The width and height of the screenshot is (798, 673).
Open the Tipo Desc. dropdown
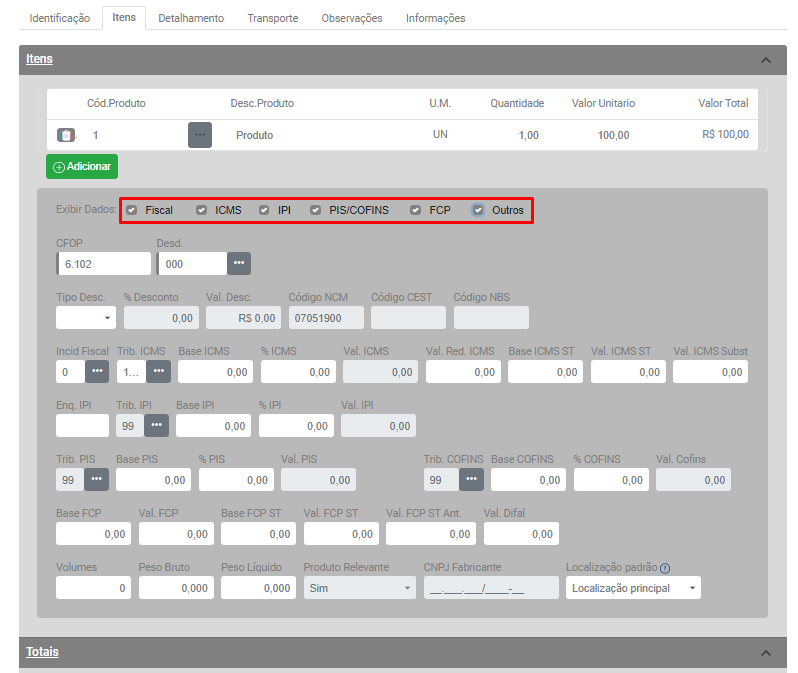(86, 318)
